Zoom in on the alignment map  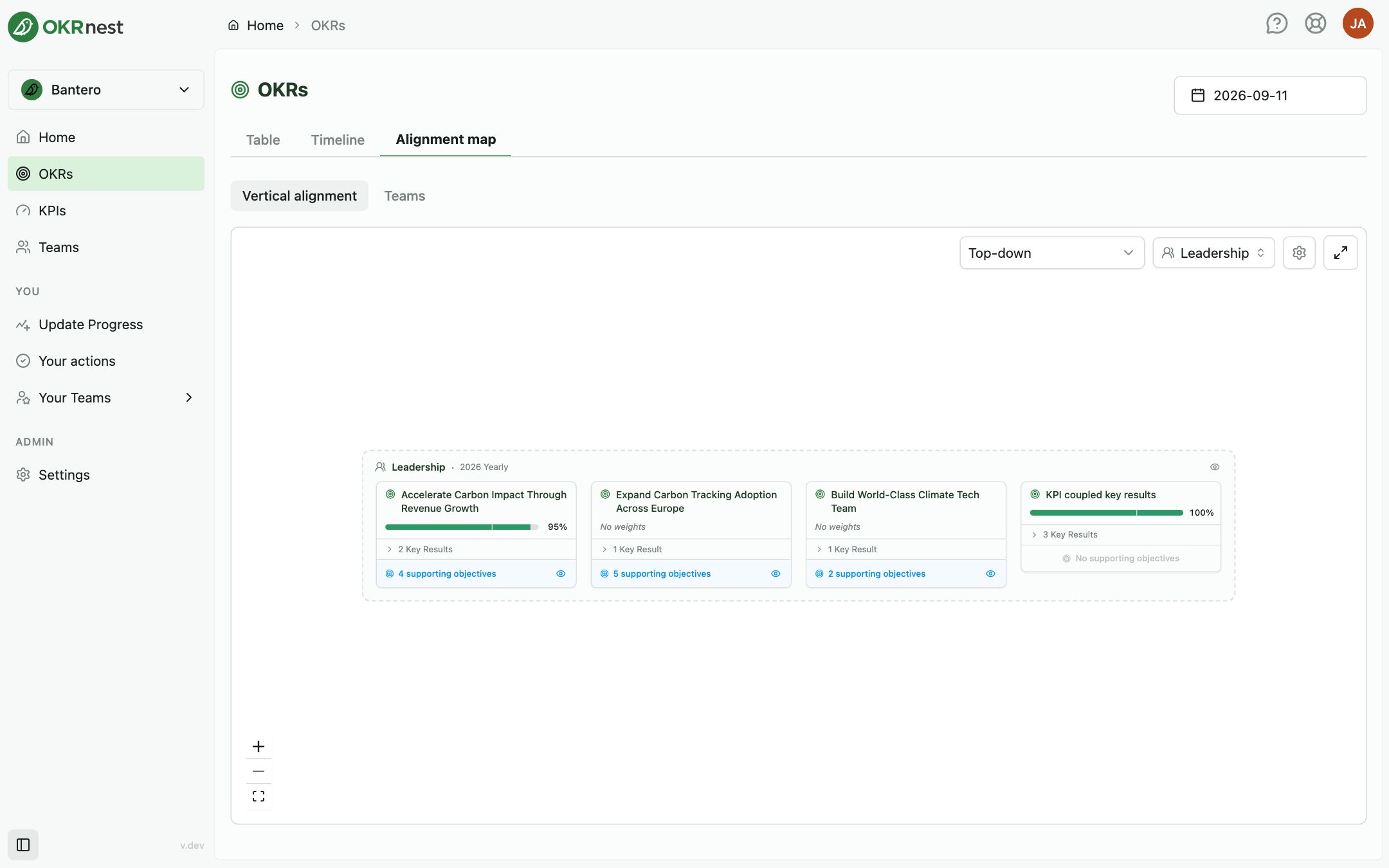(259, 746)
